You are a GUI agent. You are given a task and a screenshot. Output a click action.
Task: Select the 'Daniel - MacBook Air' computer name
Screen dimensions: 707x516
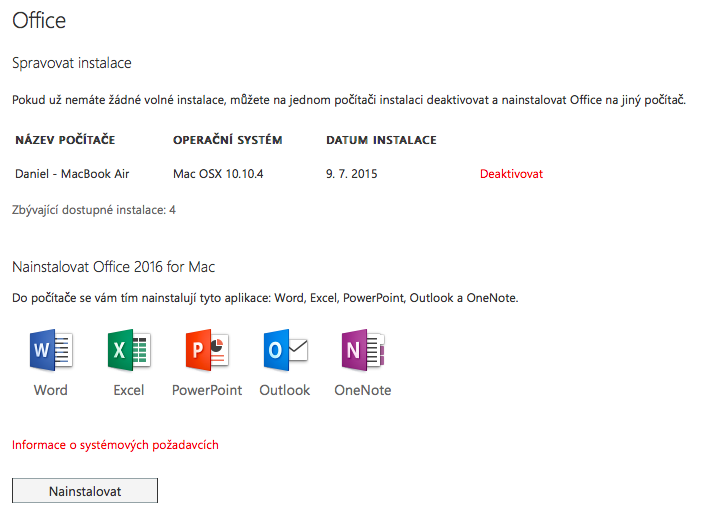[x=72, y=174]
